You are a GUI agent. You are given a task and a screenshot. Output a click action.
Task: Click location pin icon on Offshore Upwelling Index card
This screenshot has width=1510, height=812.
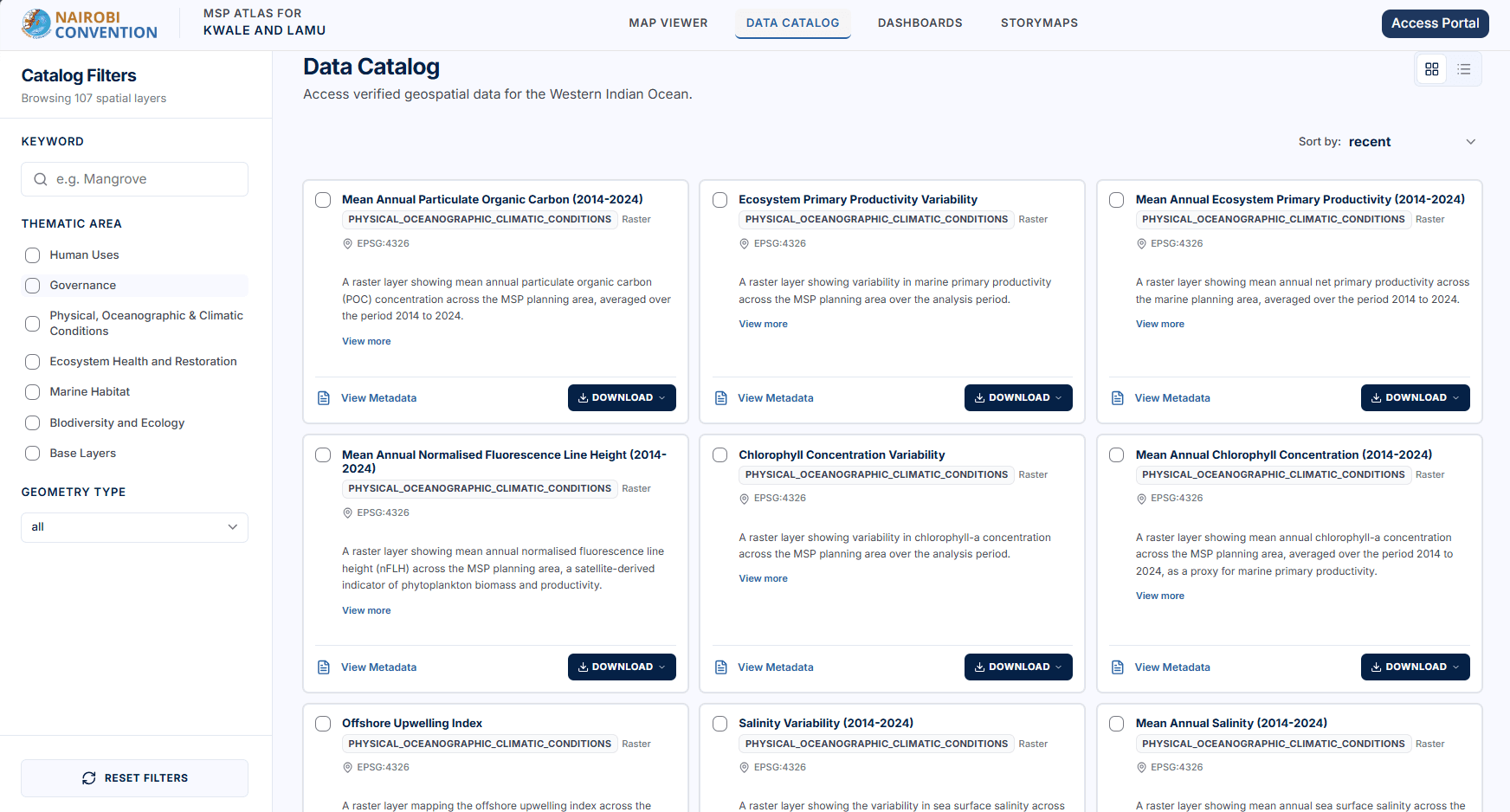[348, 768]
